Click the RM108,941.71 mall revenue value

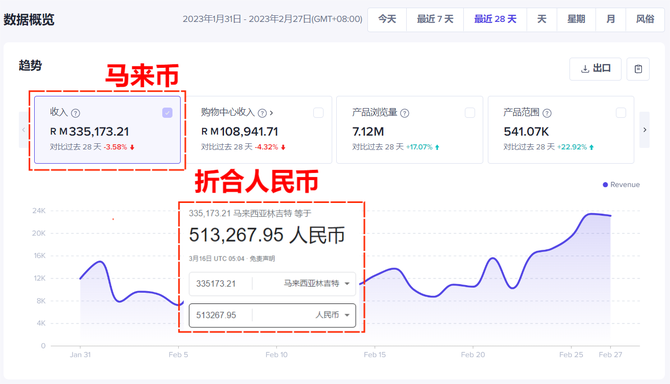[240, 132]
